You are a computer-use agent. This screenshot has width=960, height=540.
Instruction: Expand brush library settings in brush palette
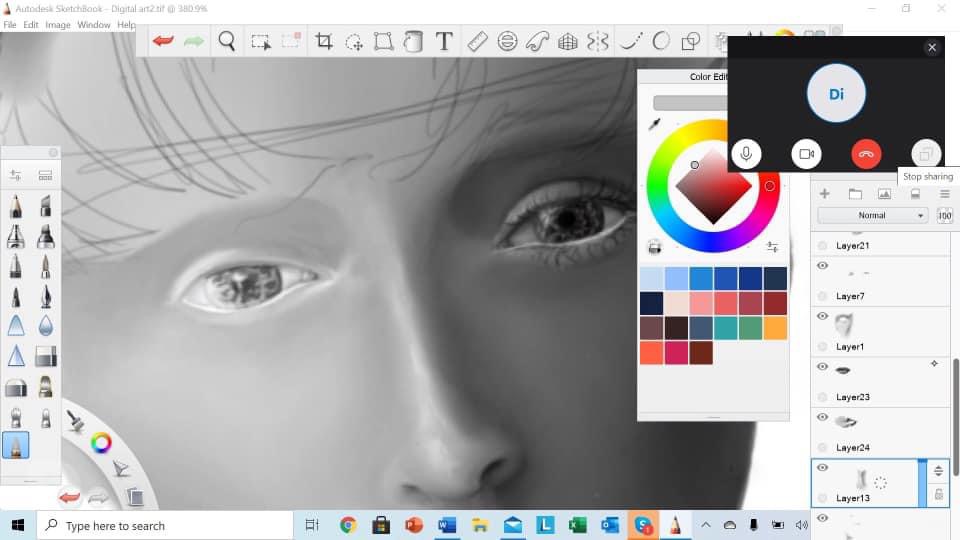pyautogui.click(x=15, y=175)
